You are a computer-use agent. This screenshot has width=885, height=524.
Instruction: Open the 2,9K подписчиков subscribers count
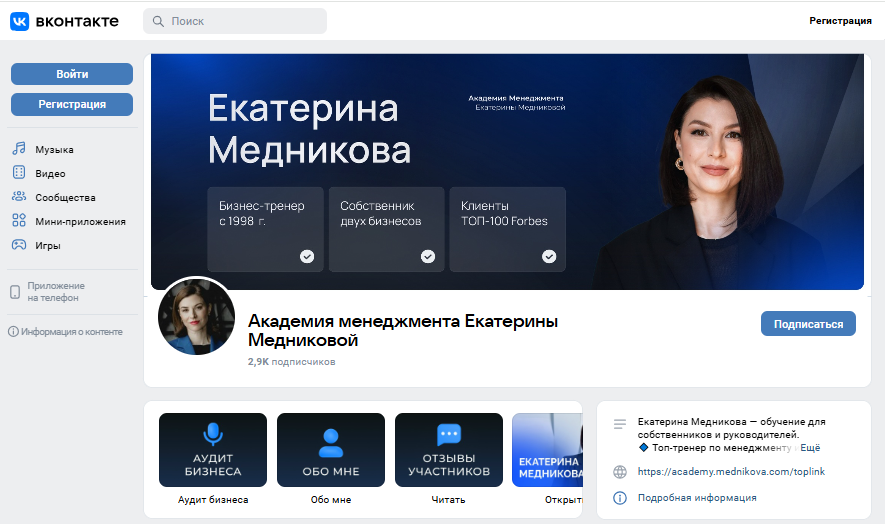coord(291,362)
